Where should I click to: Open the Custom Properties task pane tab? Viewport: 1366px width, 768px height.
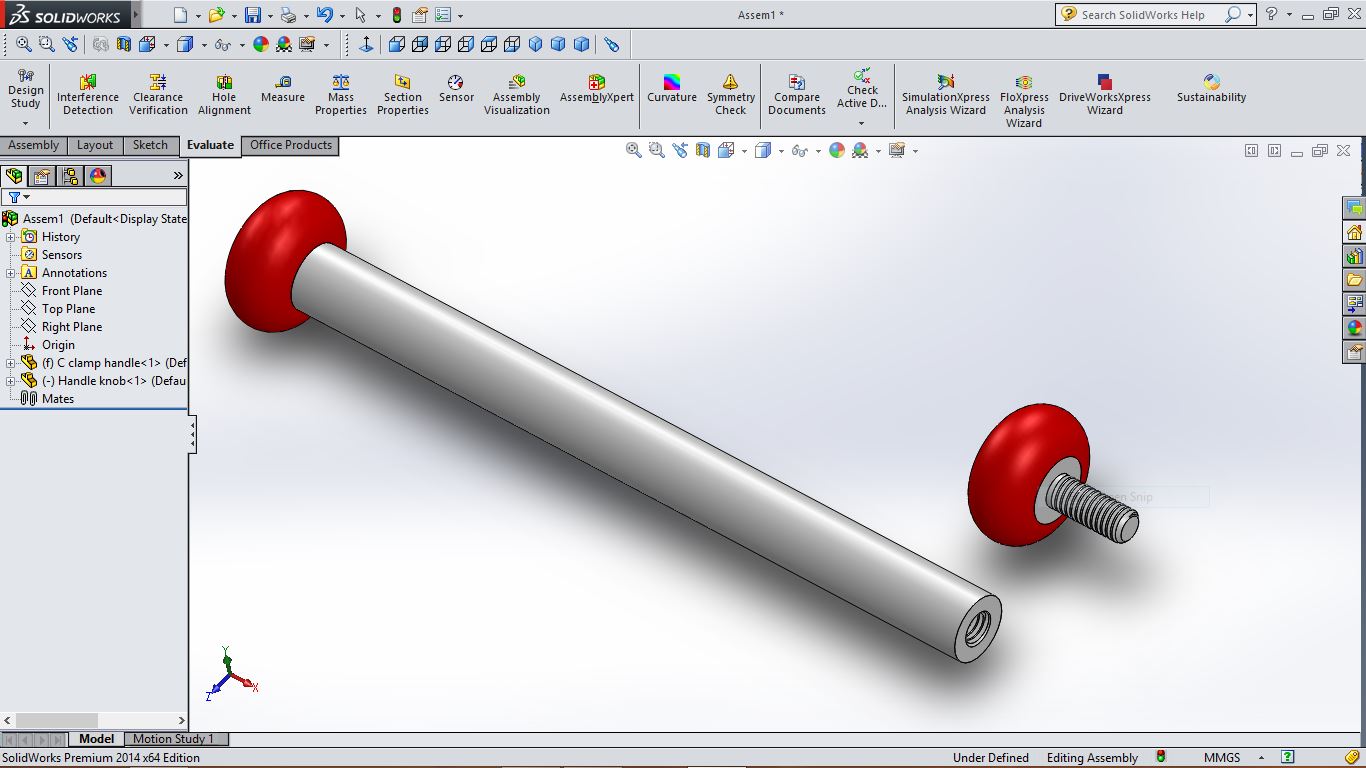coord(1354,352)
